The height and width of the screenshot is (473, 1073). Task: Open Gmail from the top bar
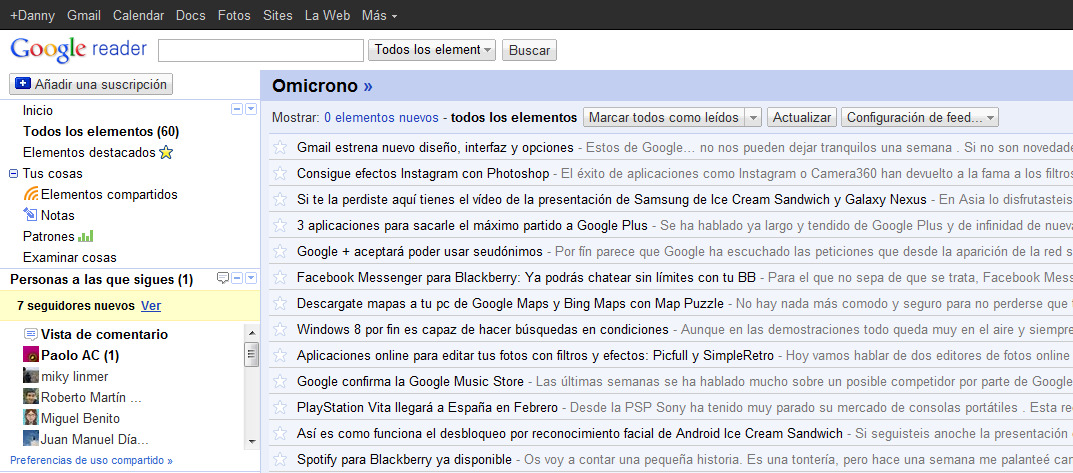[x=84, y=15]
